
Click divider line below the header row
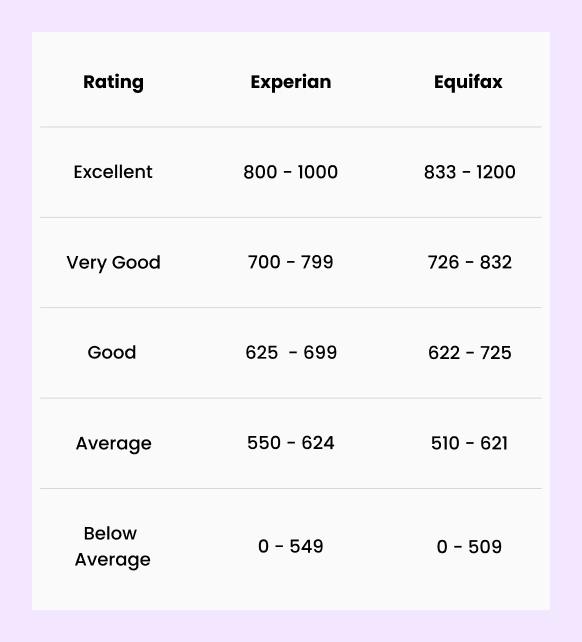tap(291, 127)
